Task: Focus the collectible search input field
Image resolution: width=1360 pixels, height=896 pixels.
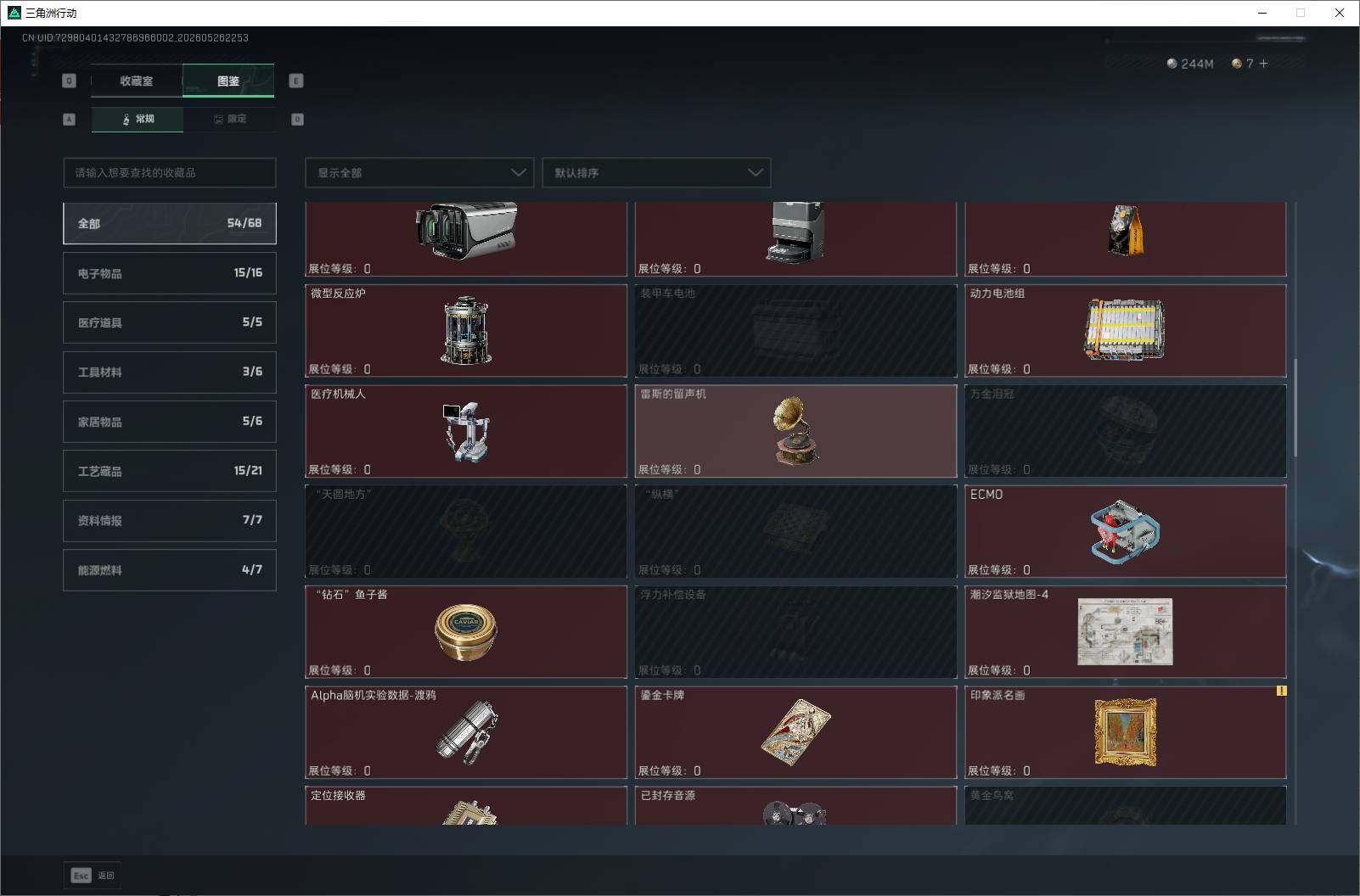Action: coord(170,172)
